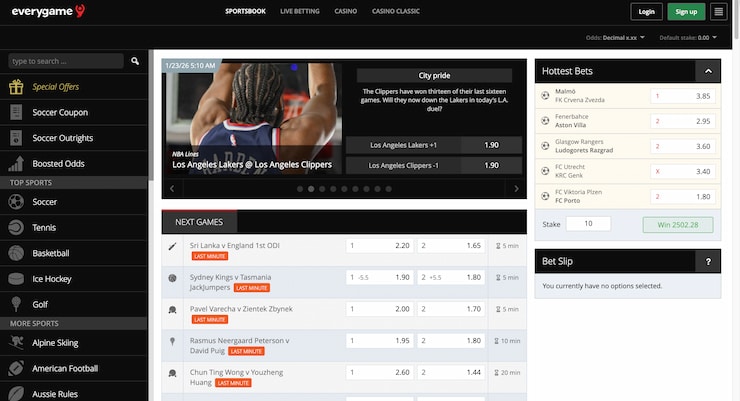This screenshot has height=401, width=740.
Task: Click the everygame logo
Action: pyautogui.click(x=48, y=11)
